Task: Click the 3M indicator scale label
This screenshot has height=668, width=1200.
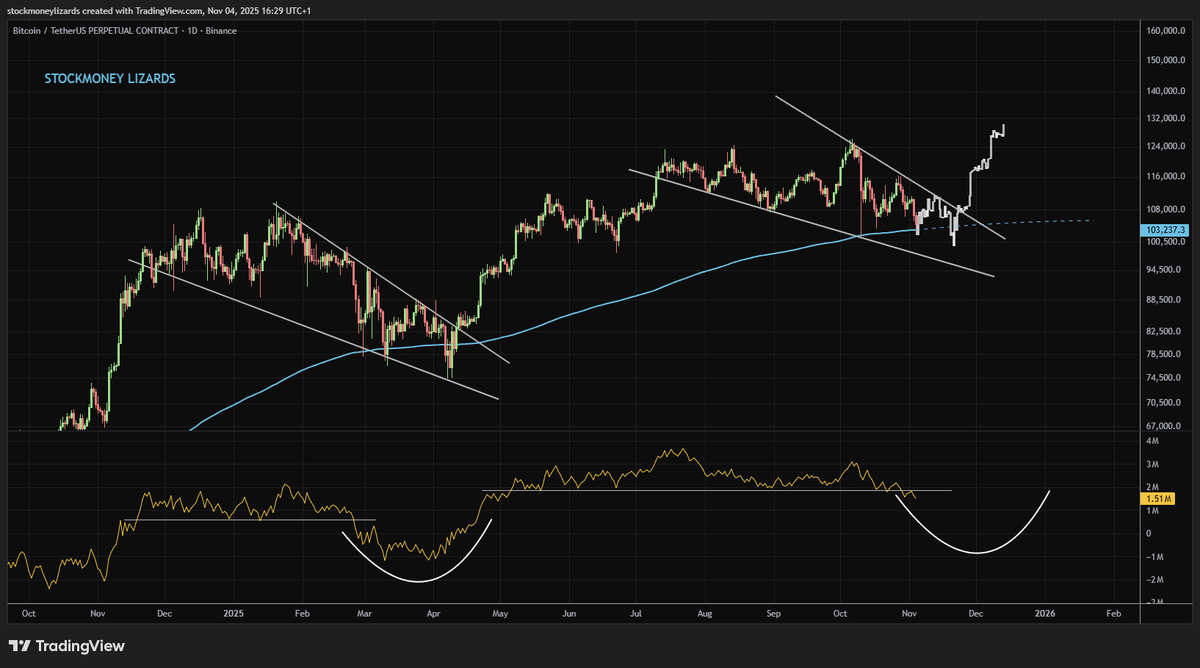Action: [x=1153, y=465]
